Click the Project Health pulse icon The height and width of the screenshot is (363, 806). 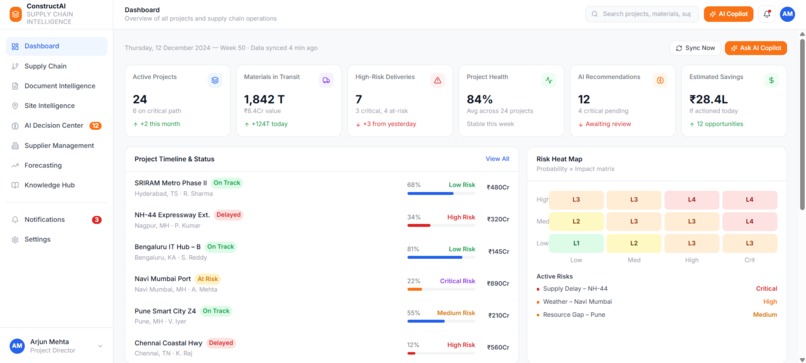(x=549, y=80)
